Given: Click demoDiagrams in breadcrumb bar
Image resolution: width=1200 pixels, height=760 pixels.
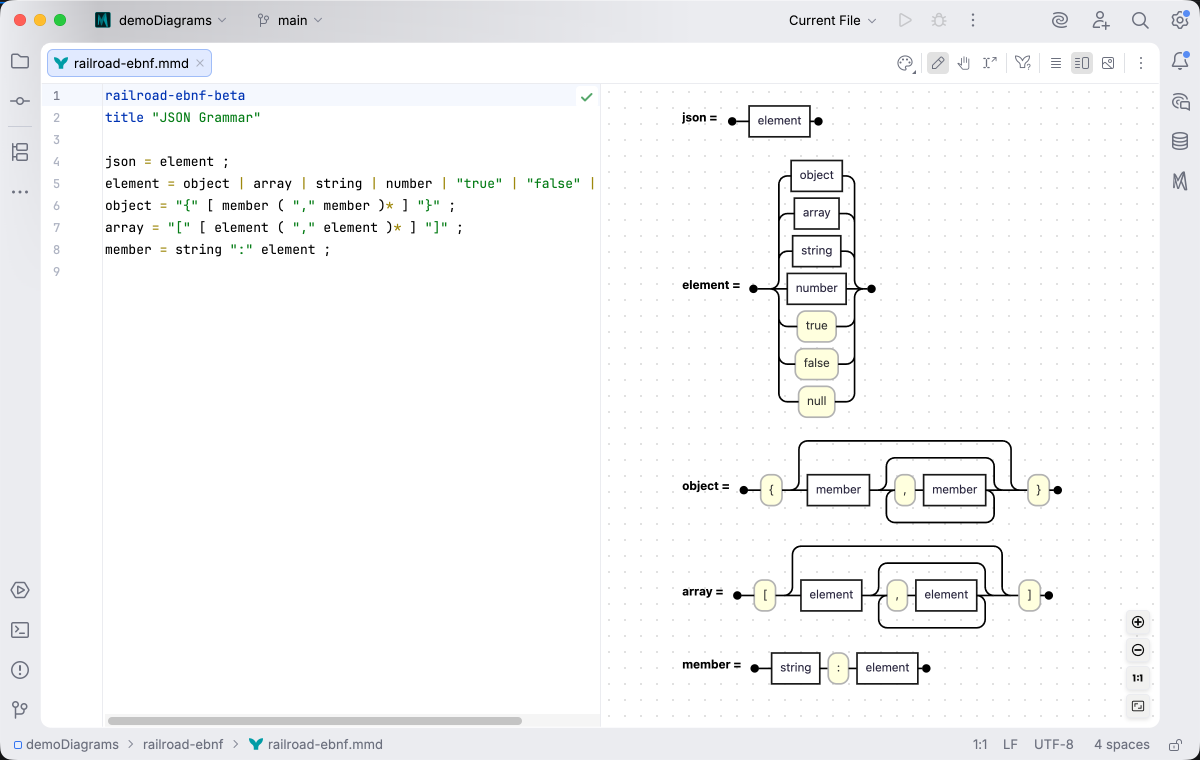Looking at the screenshot, I should coord(66,744).
